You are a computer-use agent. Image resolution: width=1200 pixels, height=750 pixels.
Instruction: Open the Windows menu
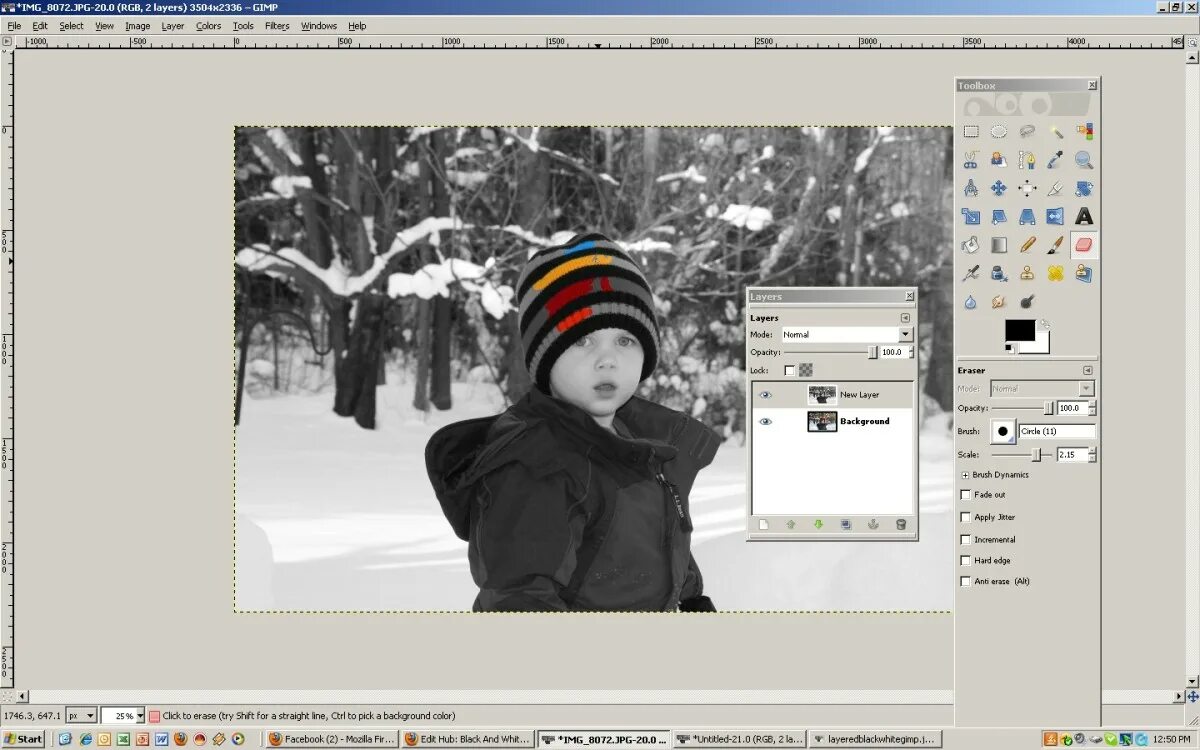click(319, 26)
